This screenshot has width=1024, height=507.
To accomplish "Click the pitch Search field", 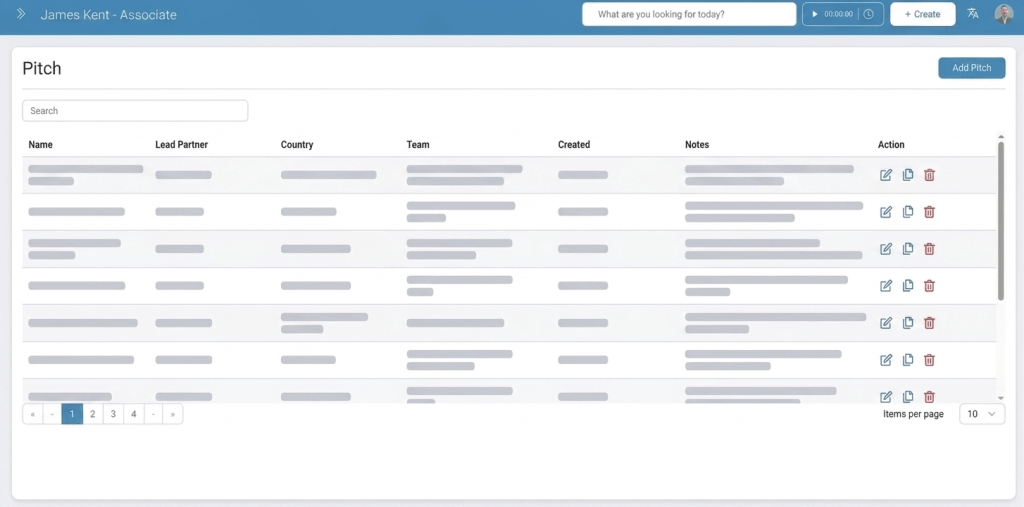I will click(135, 111).
